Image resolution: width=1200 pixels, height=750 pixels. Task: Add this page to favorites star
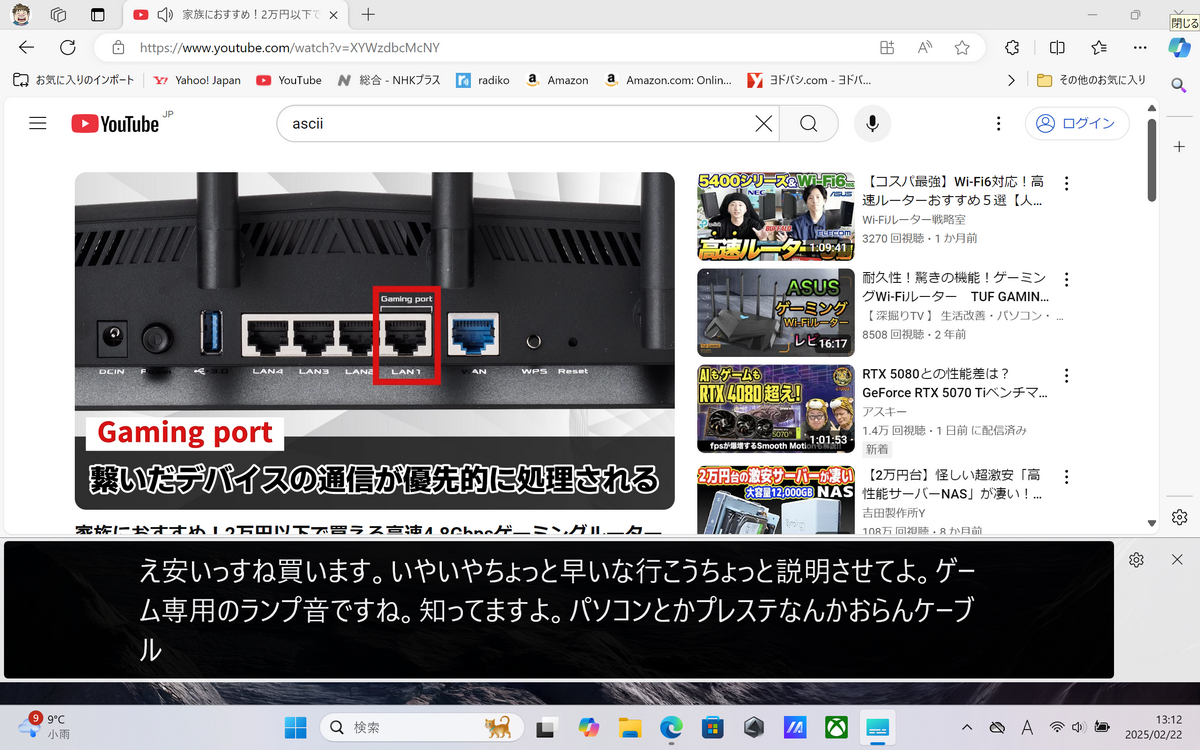[962, 47]
